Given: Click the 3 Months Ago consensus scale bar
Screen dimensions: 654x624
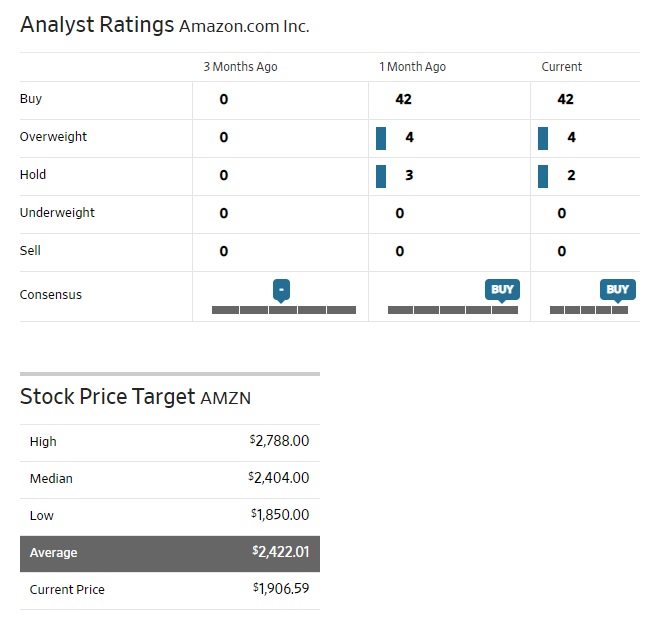Looking at the screenshot, I should (283, 310).
